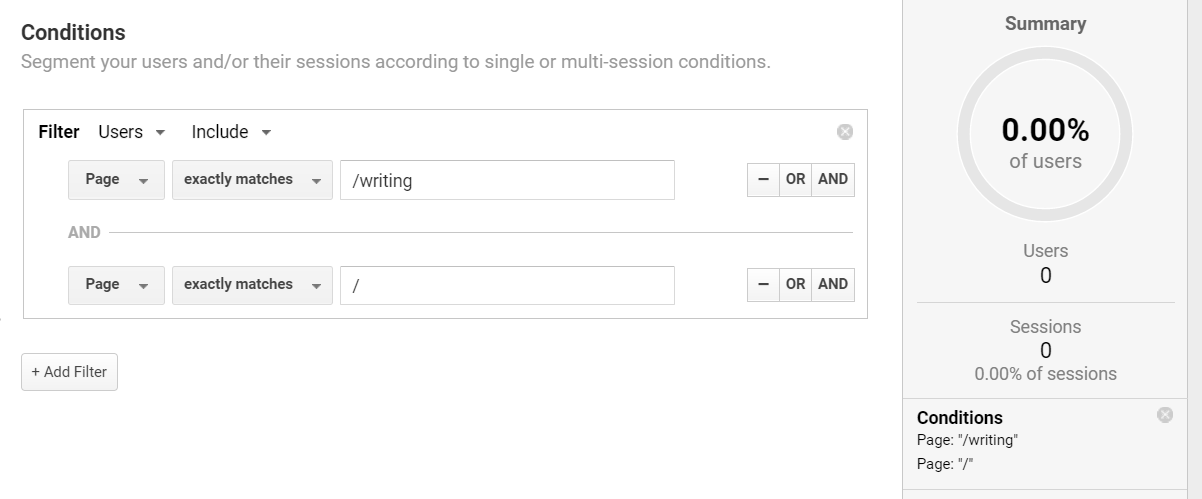Screen dimensions: 1202x499
Task: Add OR condition to the / row
Action: pos(795,285)
